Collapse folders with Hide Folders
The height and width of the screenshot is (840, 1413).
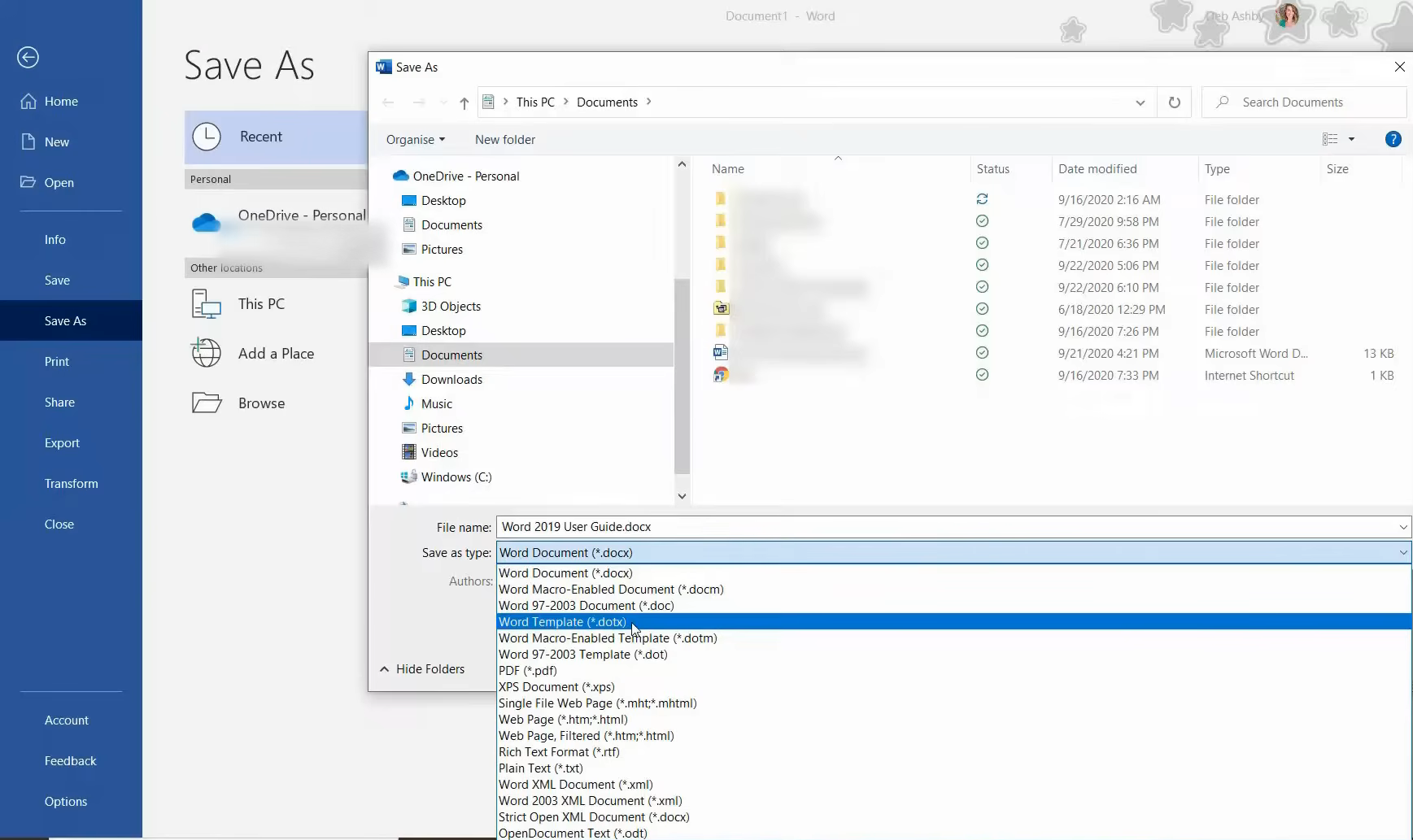coord(422,669)
